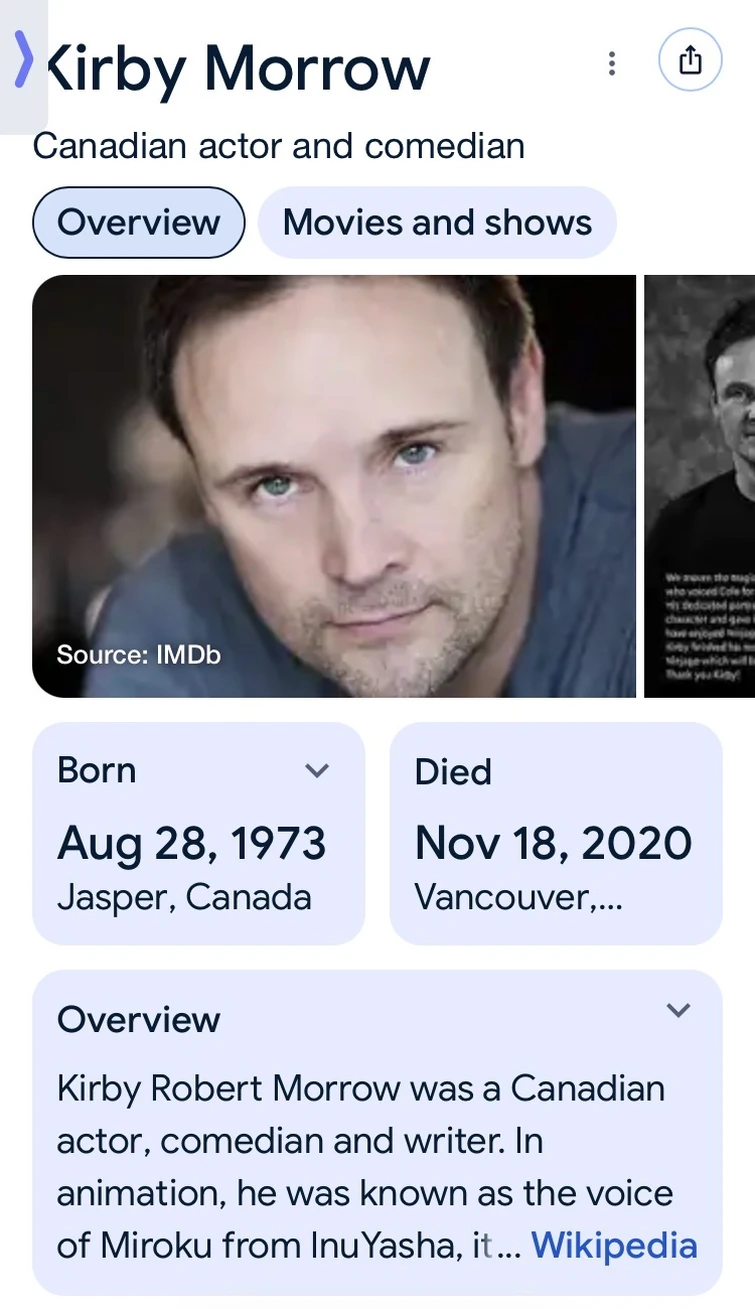Click the Overview card heading label
Image resolution: width=755 pixels, height=1309 pixels.
pyautogui.click(x=139, y=1020)
